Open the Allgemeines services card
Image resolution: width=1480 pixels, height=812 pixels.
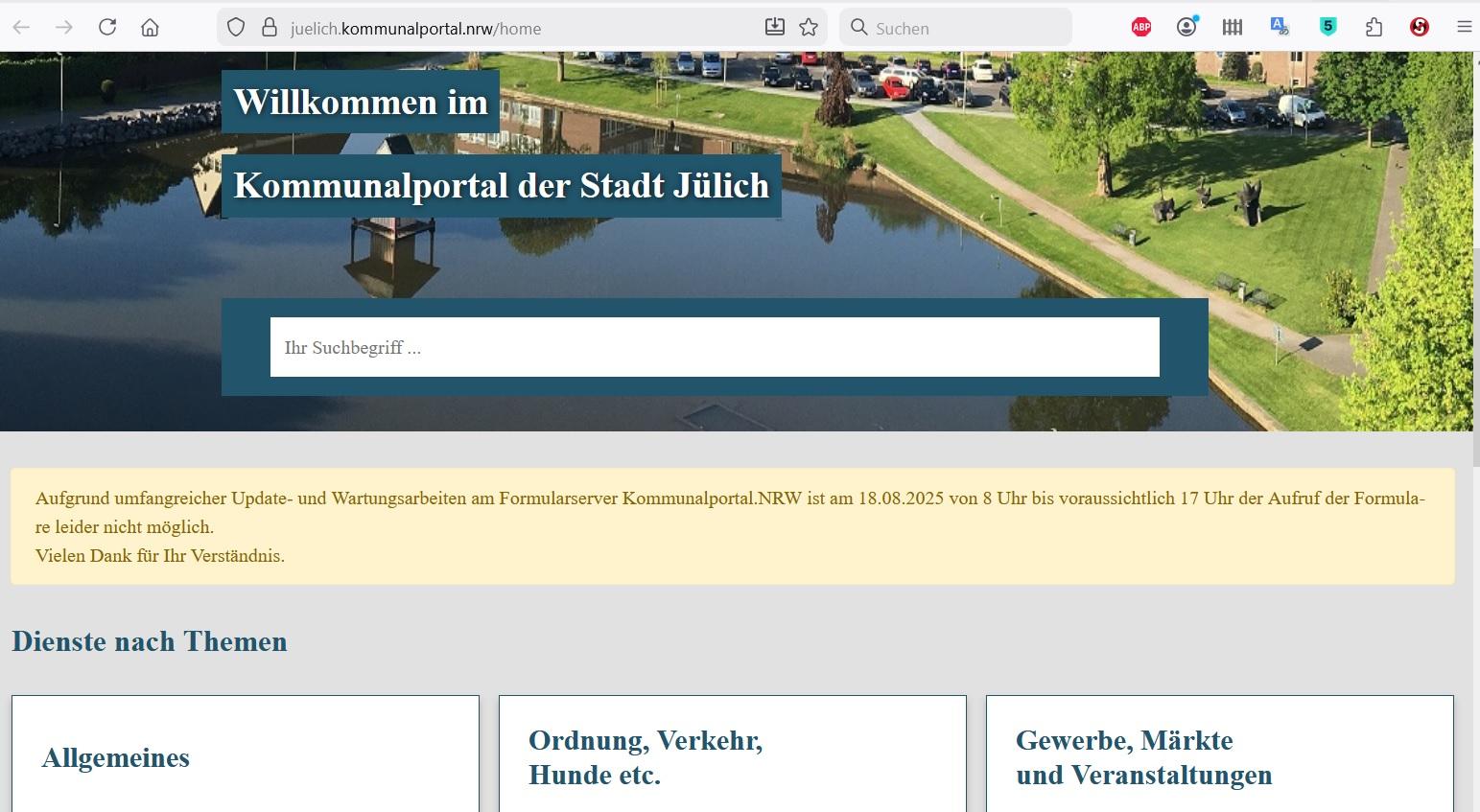pos(245,756)
